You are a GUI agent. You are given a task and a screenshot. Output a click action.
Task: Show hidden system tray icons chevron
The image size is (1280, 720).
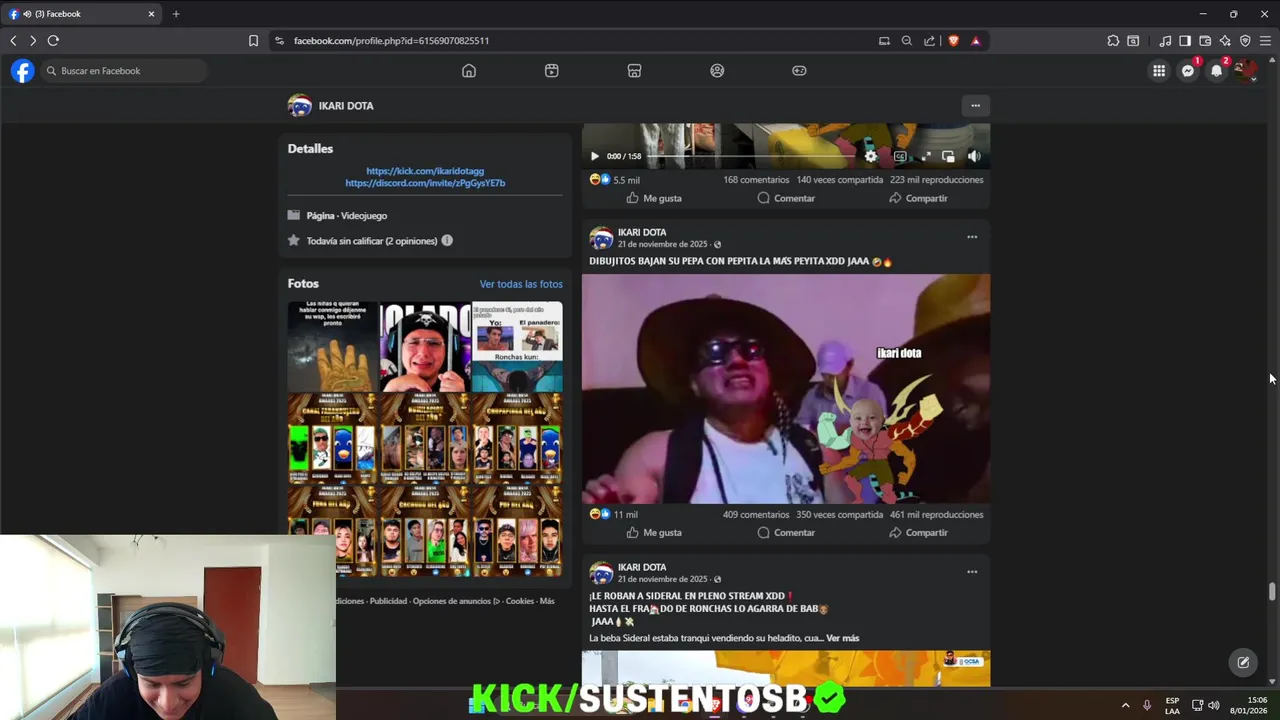[x=1125, y=705]
